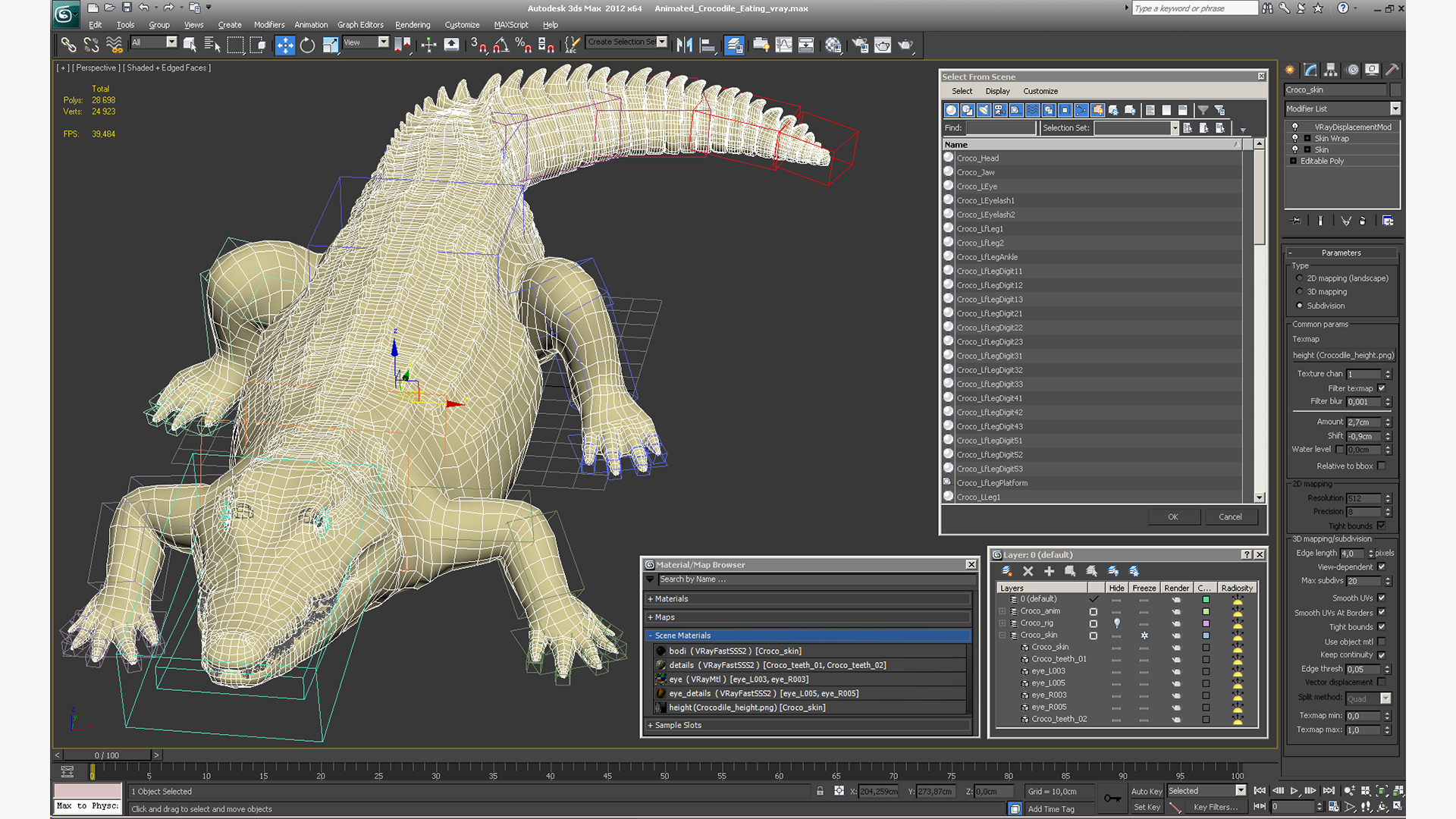Open the Curve Editor icon
The height and width of the screenshot is (819, 1456).
click(783, 45)
